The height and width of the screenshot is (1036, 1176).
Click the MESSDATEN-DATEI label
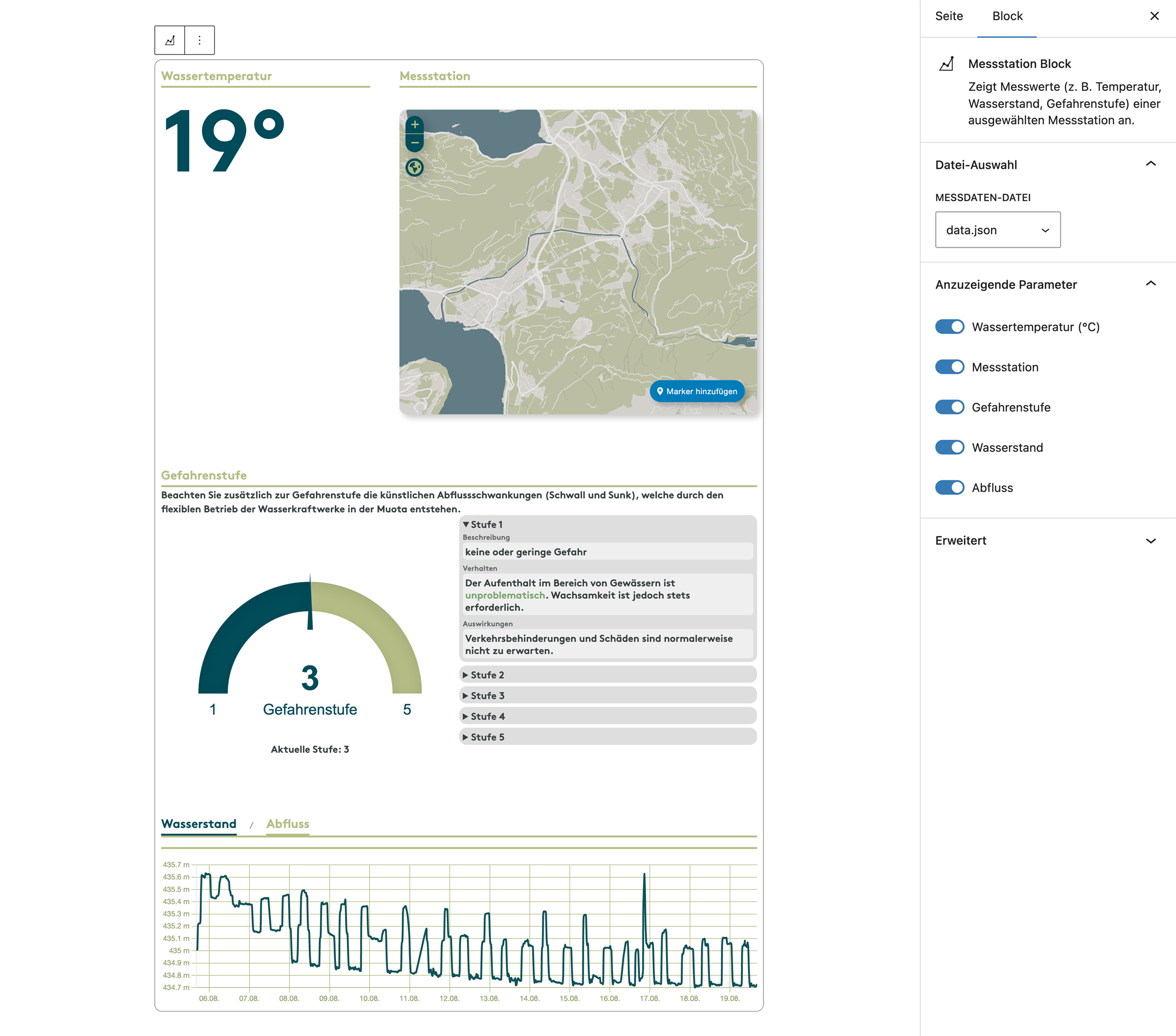(982, 197)
